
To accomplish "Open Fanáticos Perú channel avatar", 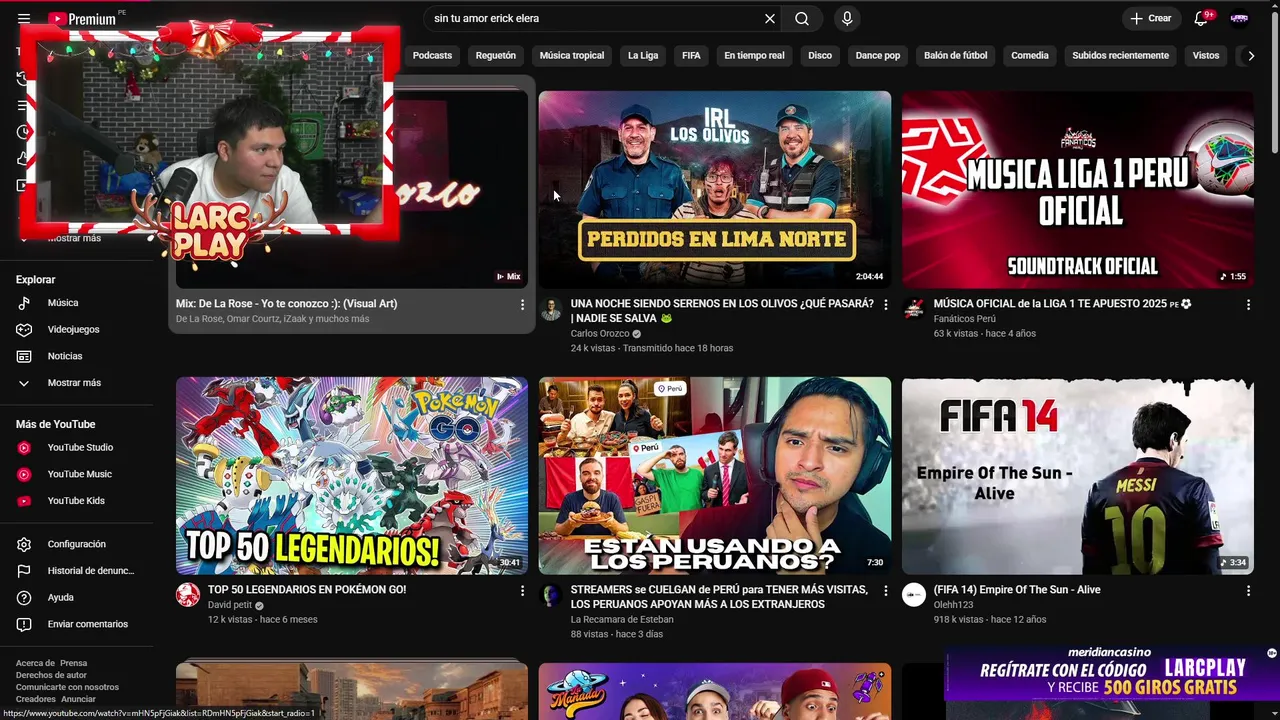I will pyautogui.click(x=914, y=309).
